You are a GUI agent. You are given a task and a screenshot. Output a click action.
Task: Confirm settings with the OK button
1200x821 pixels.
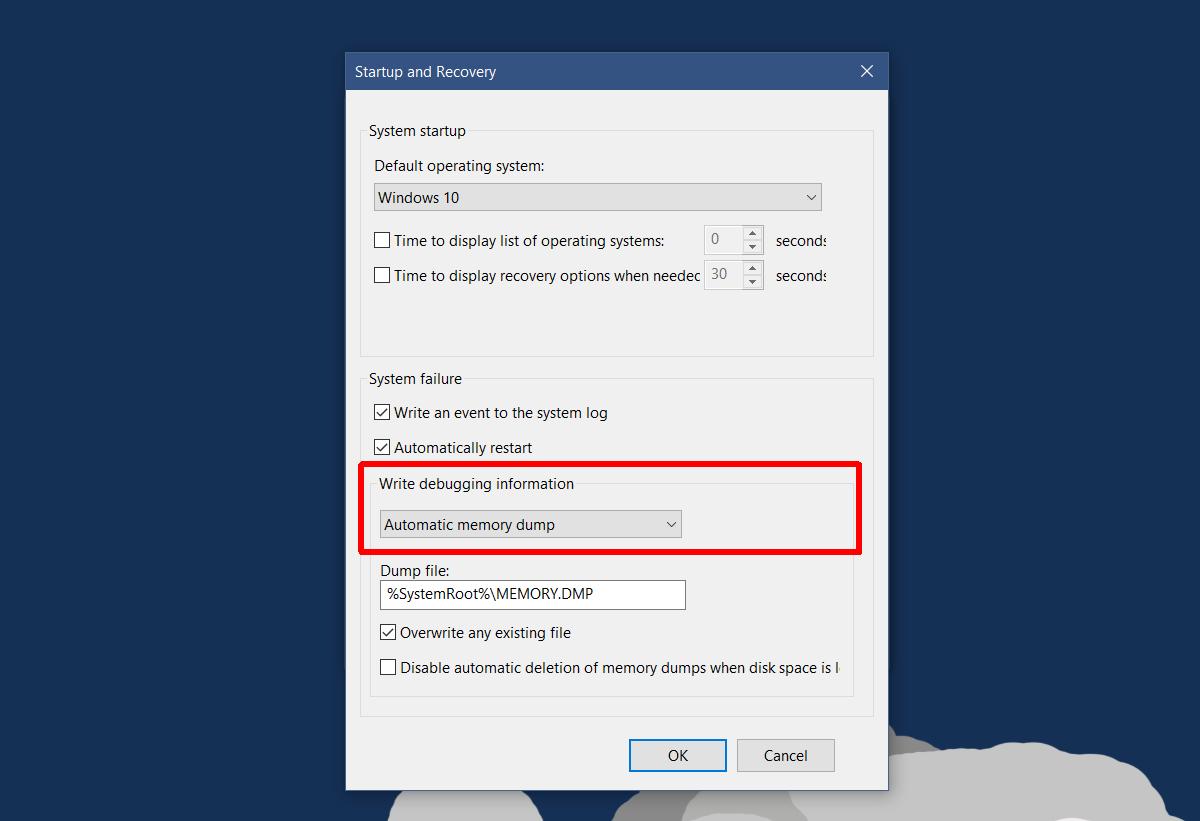pos(678,755)
